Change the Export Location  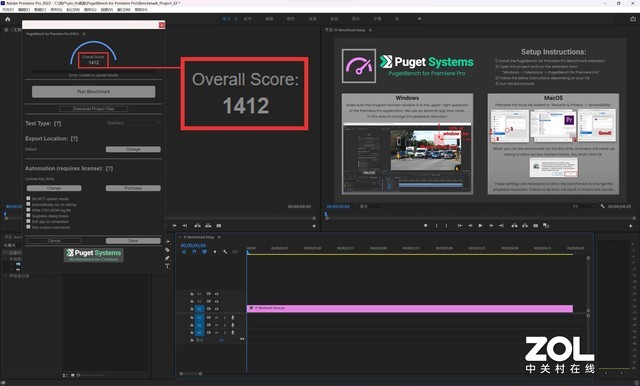point(133,149)
